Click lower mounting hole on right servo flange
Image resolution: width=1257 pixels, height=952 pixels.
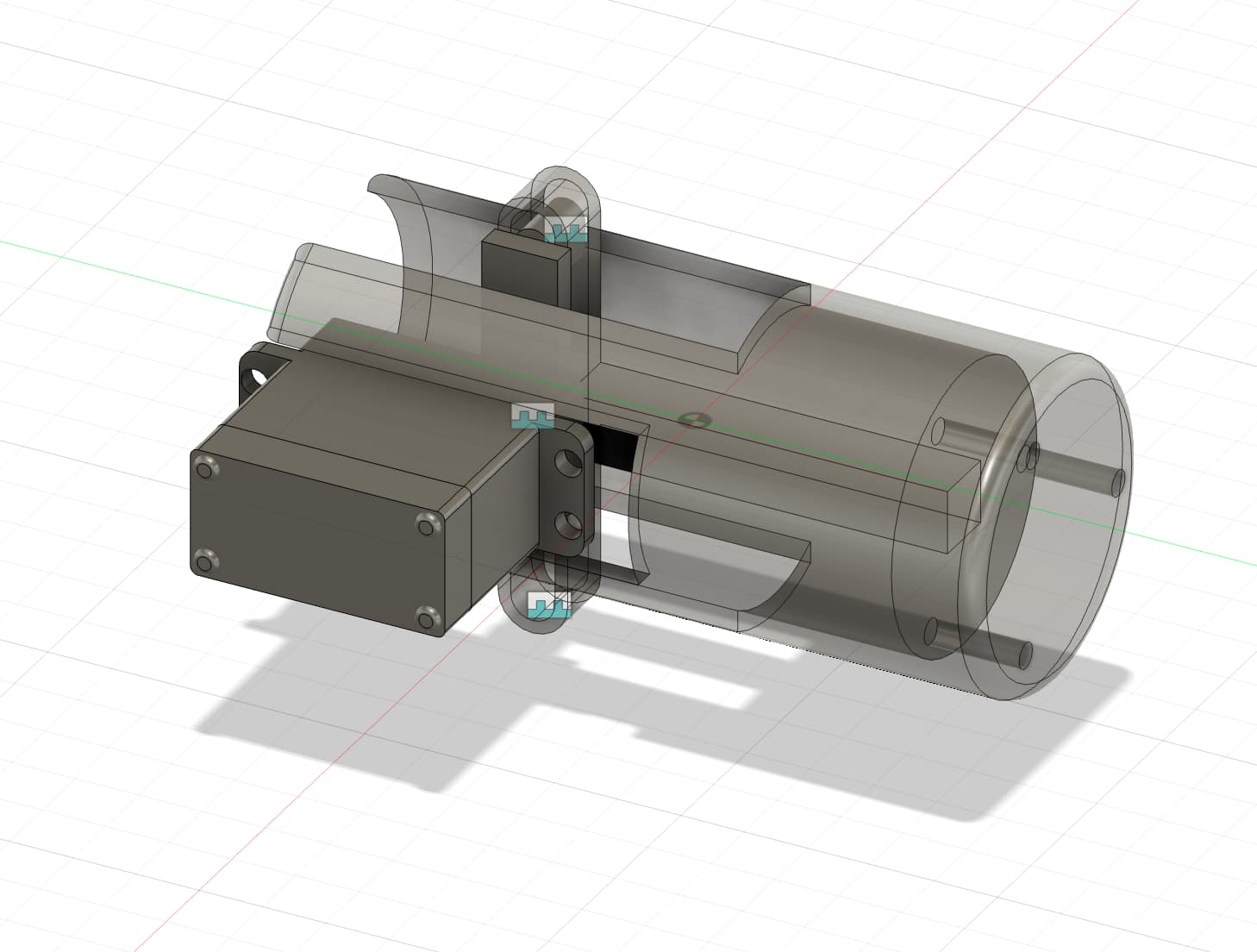568,523
